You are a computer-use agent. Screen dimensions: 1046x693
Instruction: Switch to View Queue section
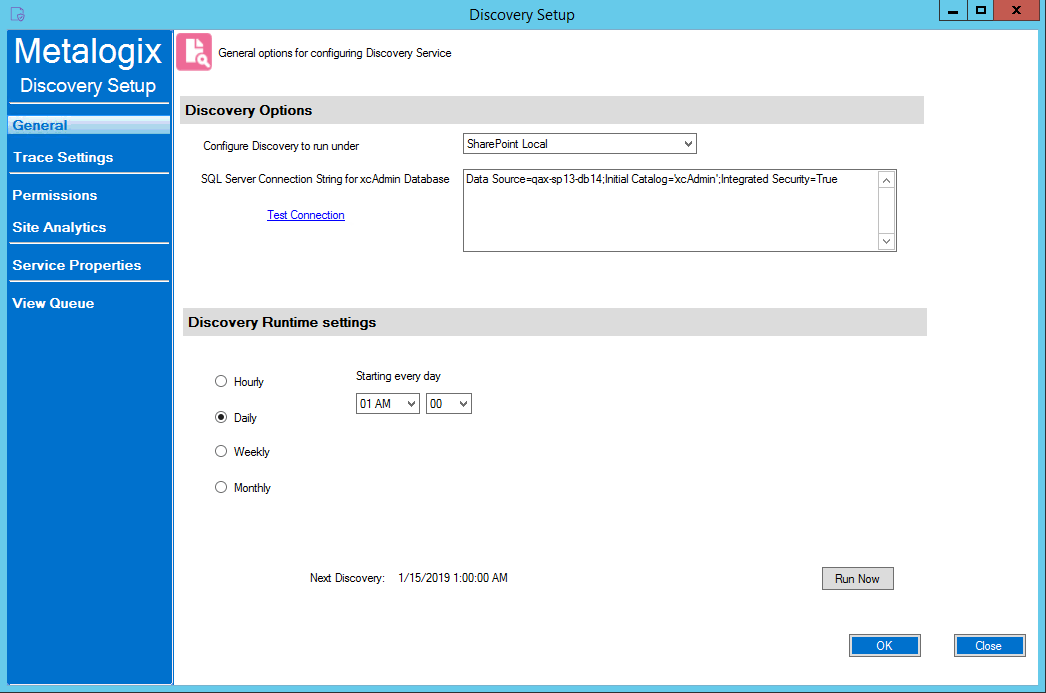tap(53, 303)
